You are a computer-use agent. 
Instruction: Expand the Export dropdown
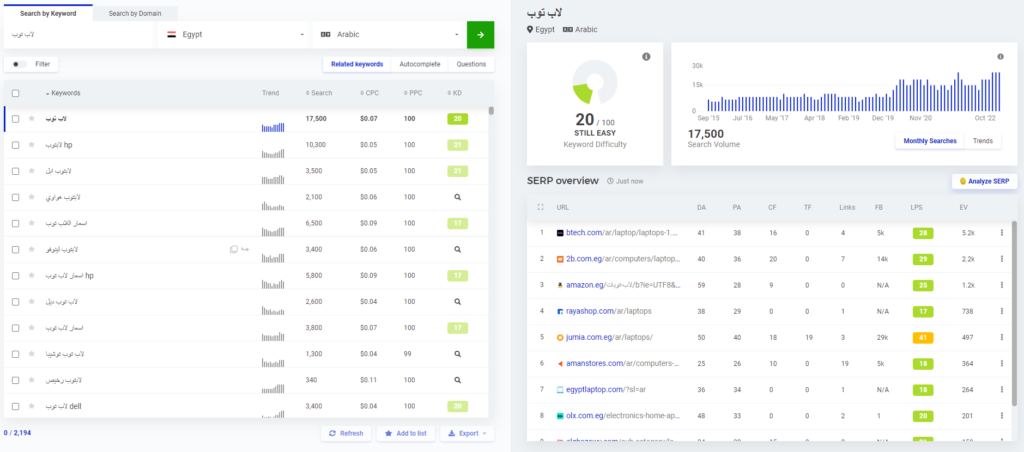[468, 434]
